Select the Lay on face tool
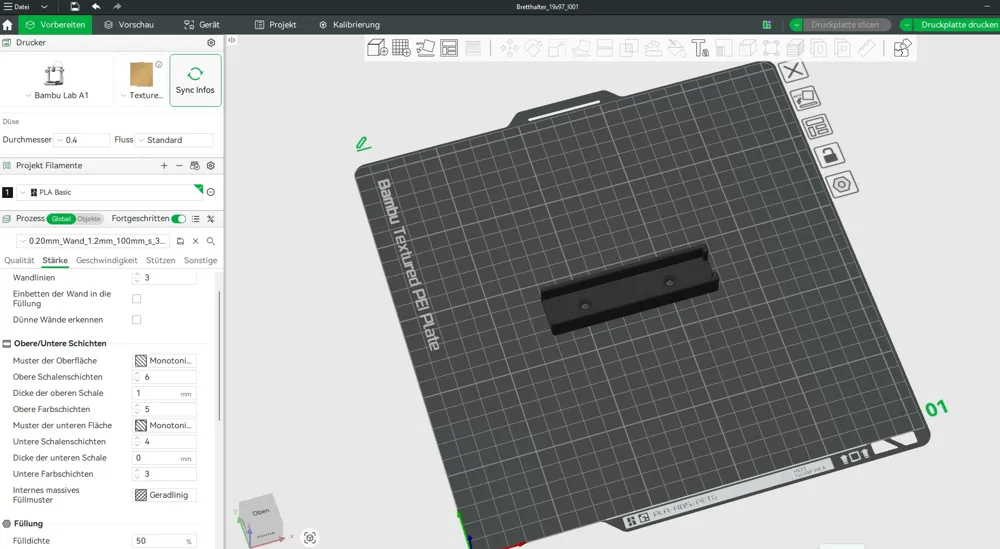Image resolution: width=1000 pixels, height=549 pixels. [581, 48]
